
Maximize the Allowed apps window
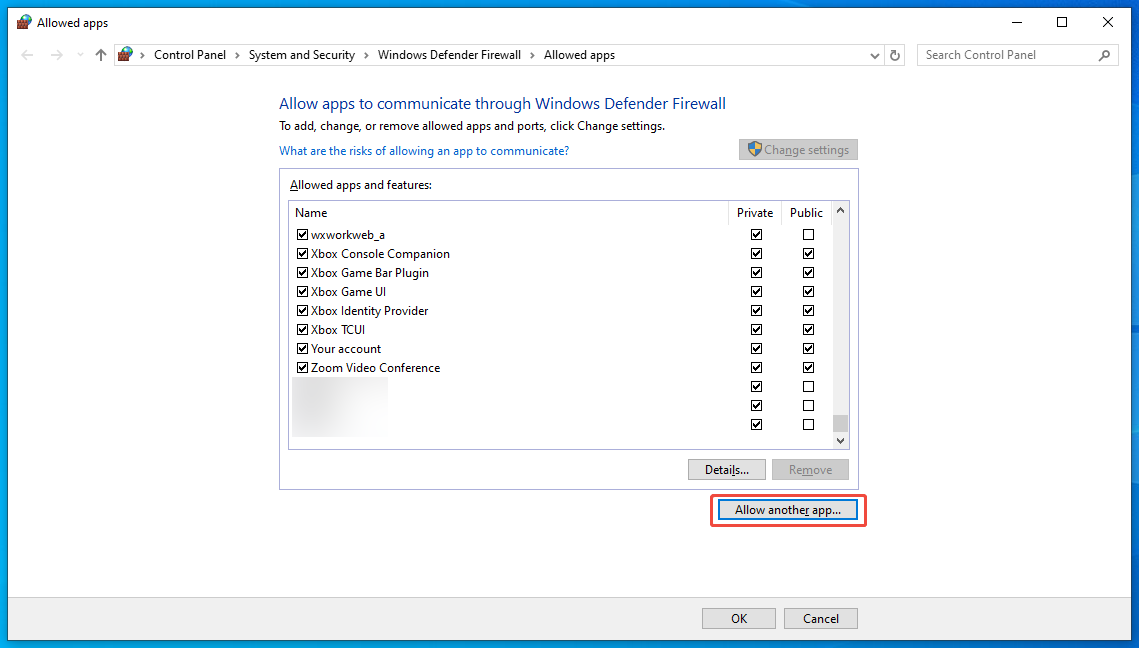point(1061,23)
